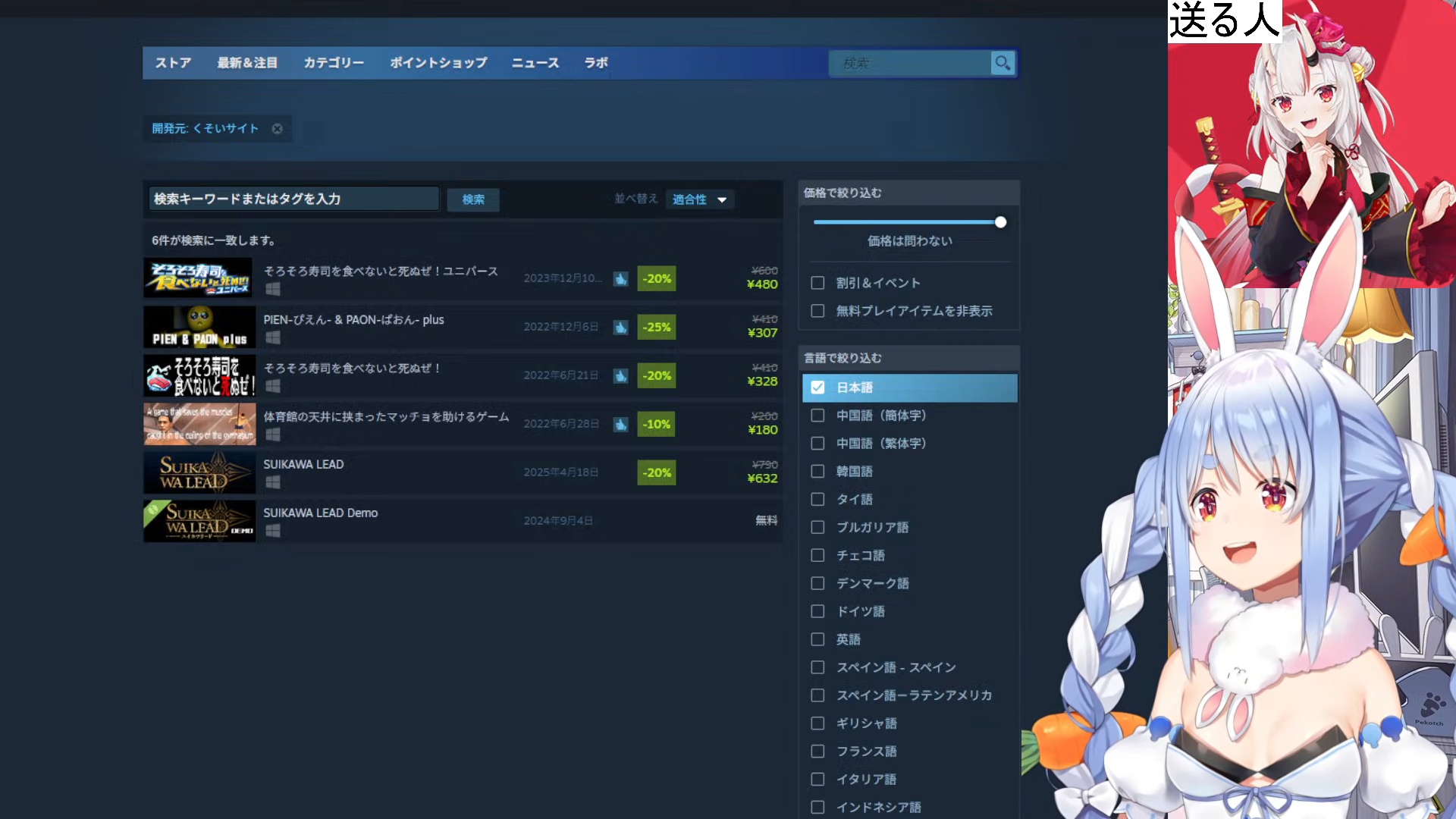Check ドイツ語 language filter
Viewport: 1456px width, 819px height.
817,612
